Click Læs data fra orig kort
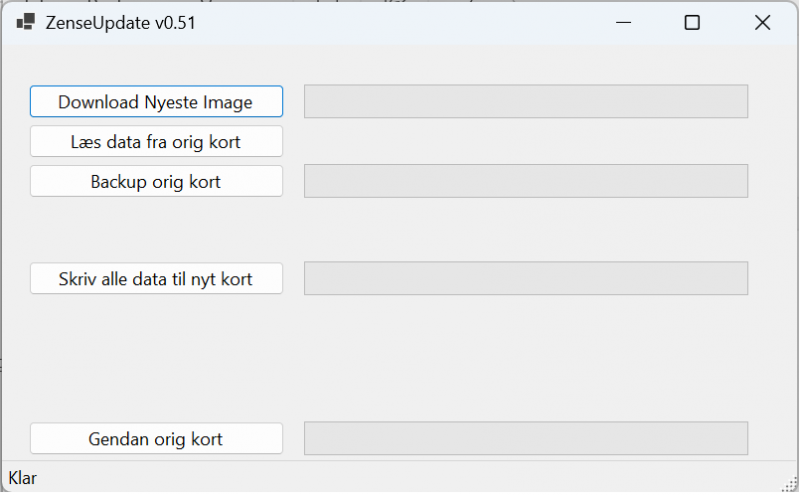 point(156,142)
